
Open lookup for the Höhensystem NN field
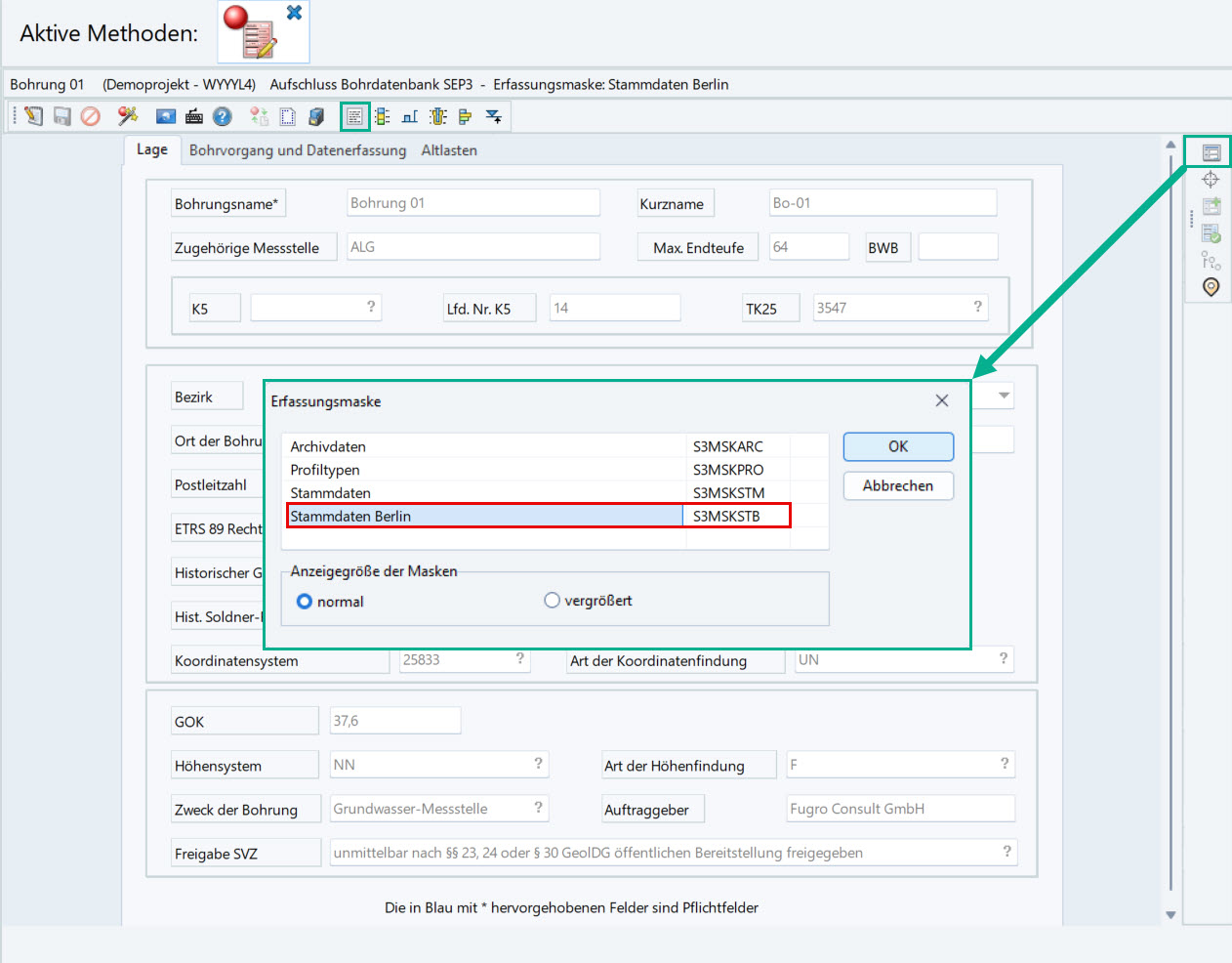(x=538, y=764)
